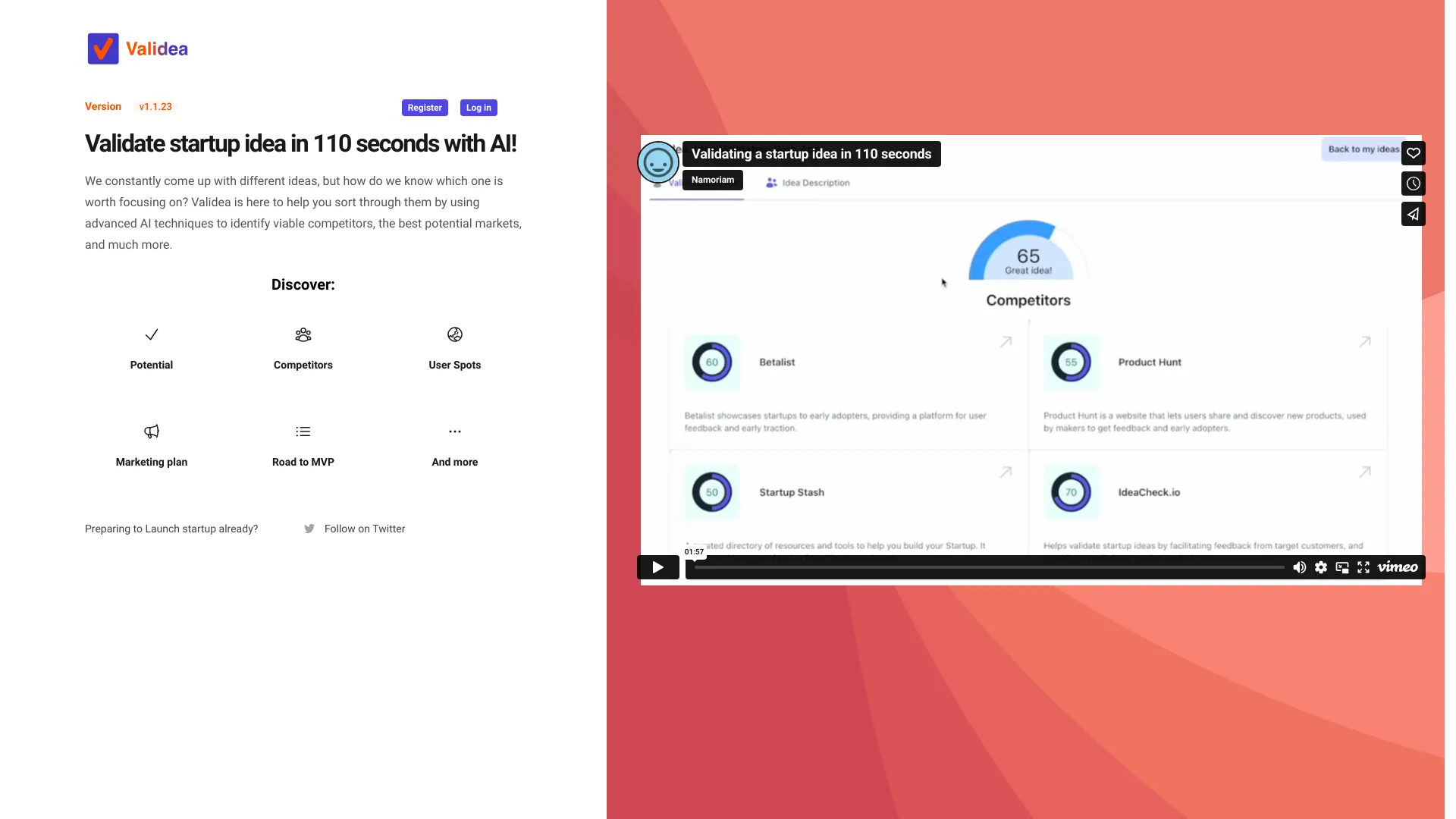The image size is (1456, 819).
Task: Click the Register button
Action: pos(425,107)
